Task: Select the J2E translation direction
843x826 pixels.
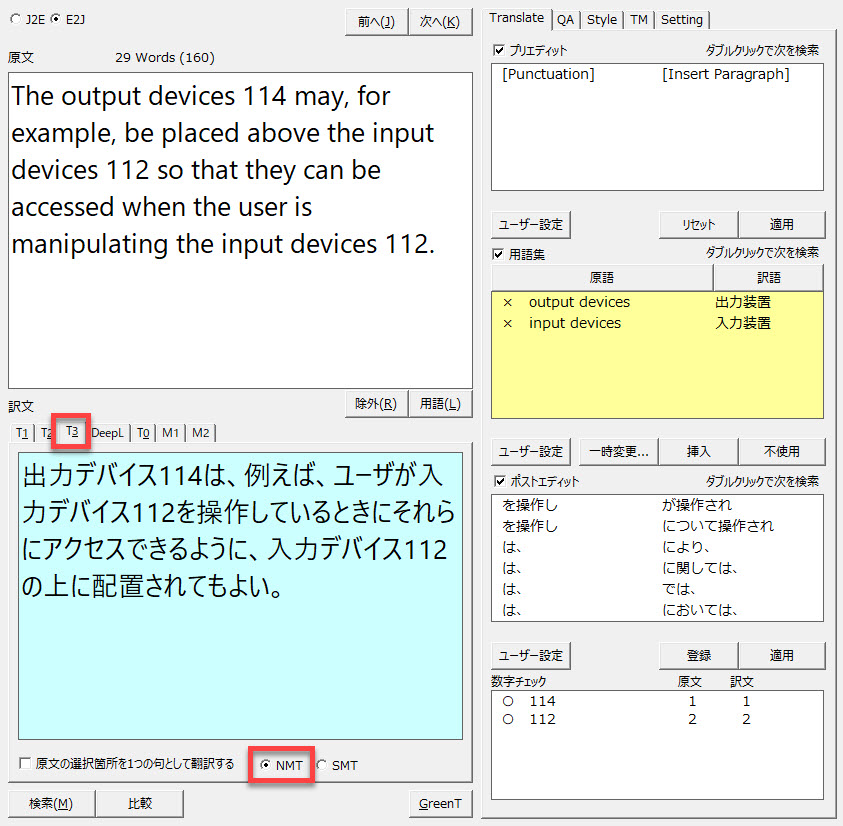Action: tap(14, 19)
